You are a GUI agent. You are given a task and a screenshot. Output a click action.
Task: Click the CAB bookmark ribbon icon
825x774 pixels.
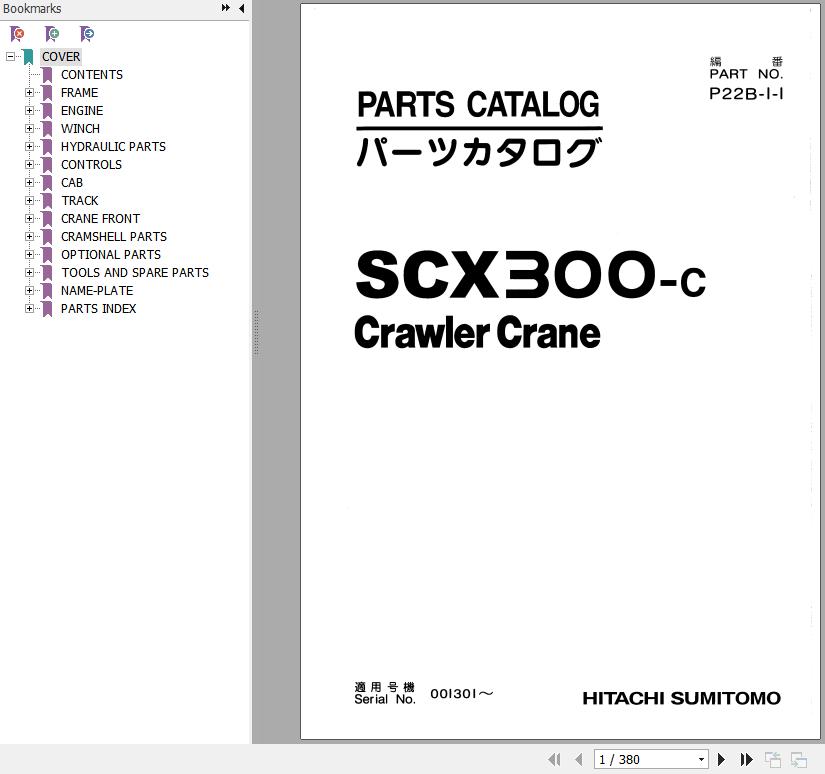[x=47, y=183]
